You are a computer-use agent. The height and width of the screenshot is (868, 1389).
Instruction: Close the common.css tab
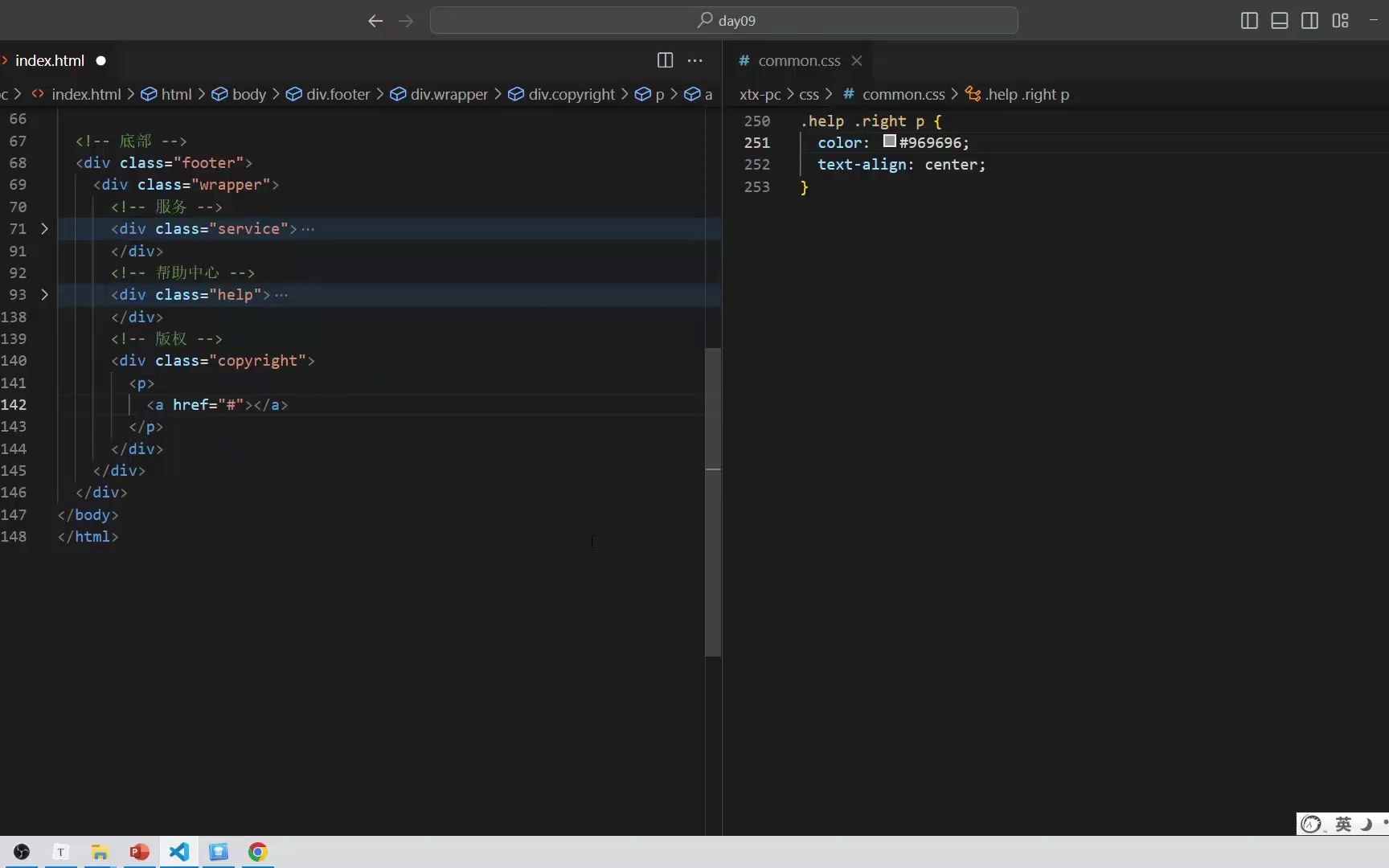click(x=857, y=60)
